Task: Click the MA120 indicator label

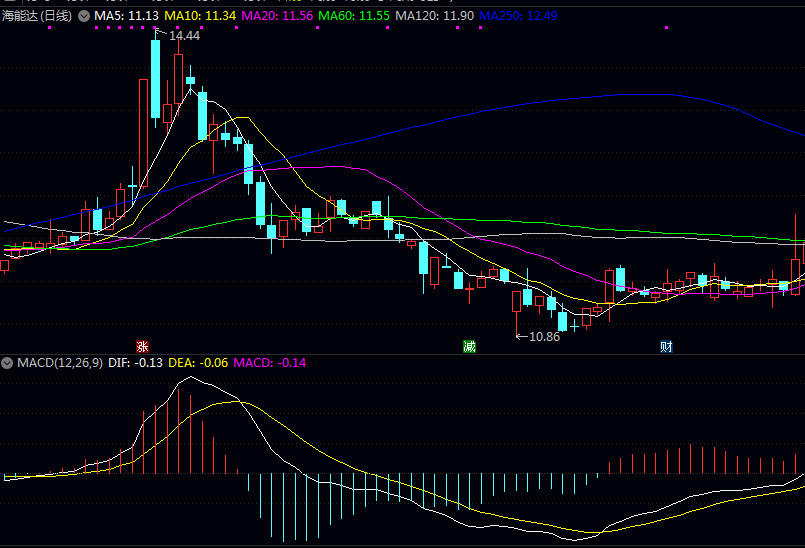Action: click(434, 16)
